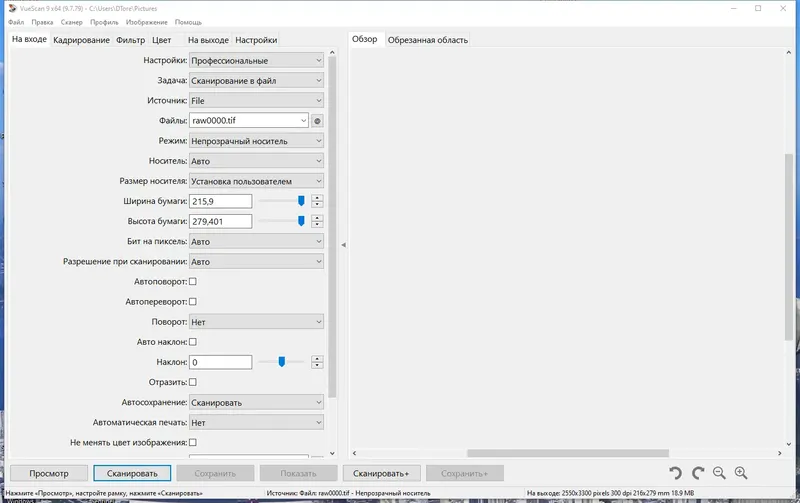The image size is (800, 503).
Task: Click the VueScan app icon in the title bar
Action: [x=13, y=8]
